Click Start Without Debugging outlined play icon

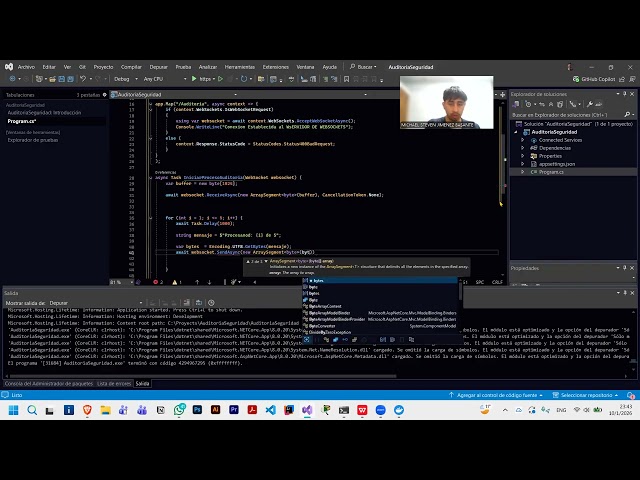point(220,79)
